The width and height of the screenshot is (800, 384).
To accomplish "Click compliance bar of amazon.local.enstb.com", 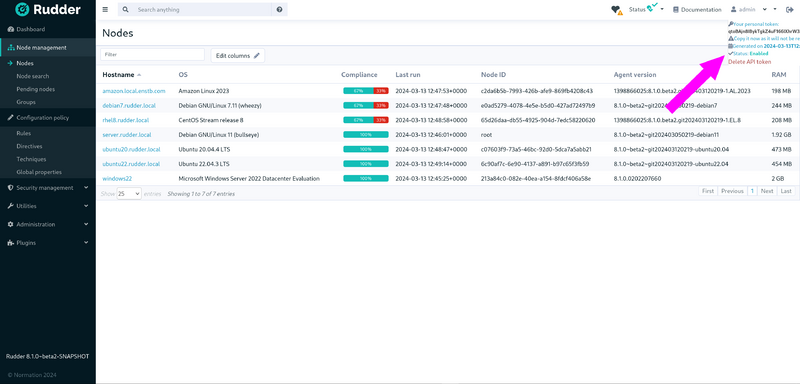I will 366,91.
